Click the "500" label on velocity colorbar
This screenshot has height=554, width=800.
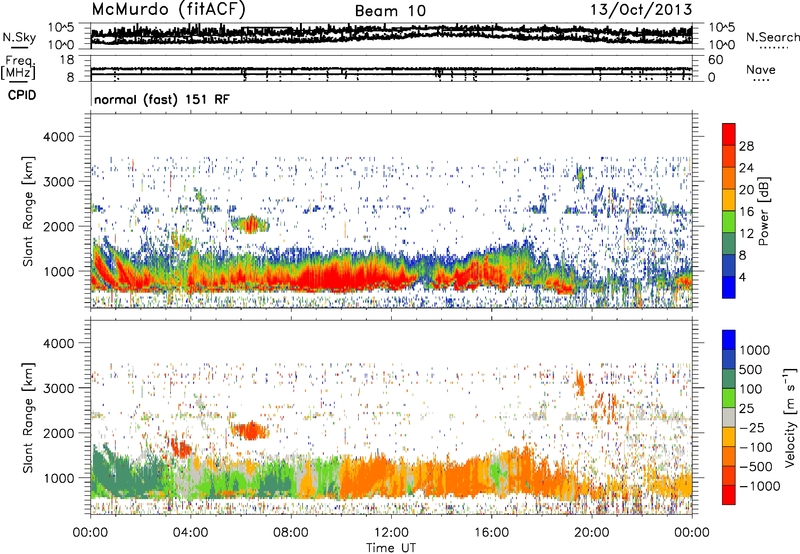(x=751, y=370)
